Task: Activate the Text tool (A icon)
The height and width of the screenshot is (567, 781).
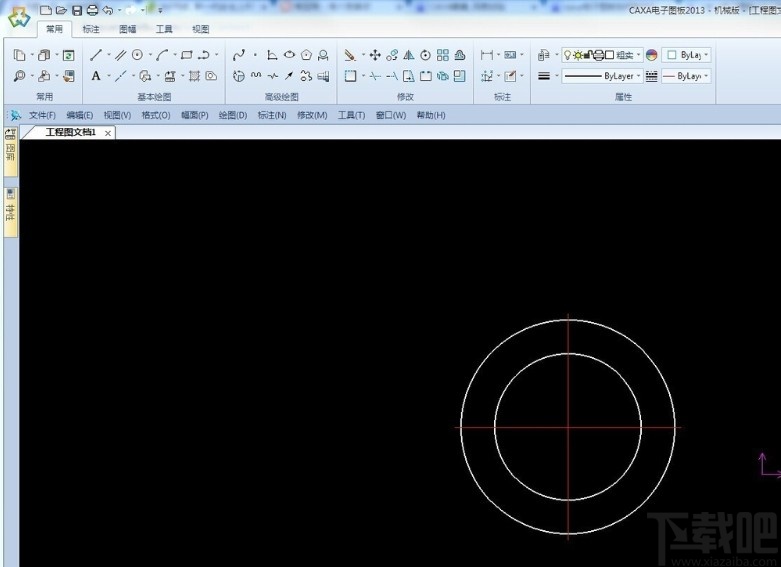Action: (96, 76)
